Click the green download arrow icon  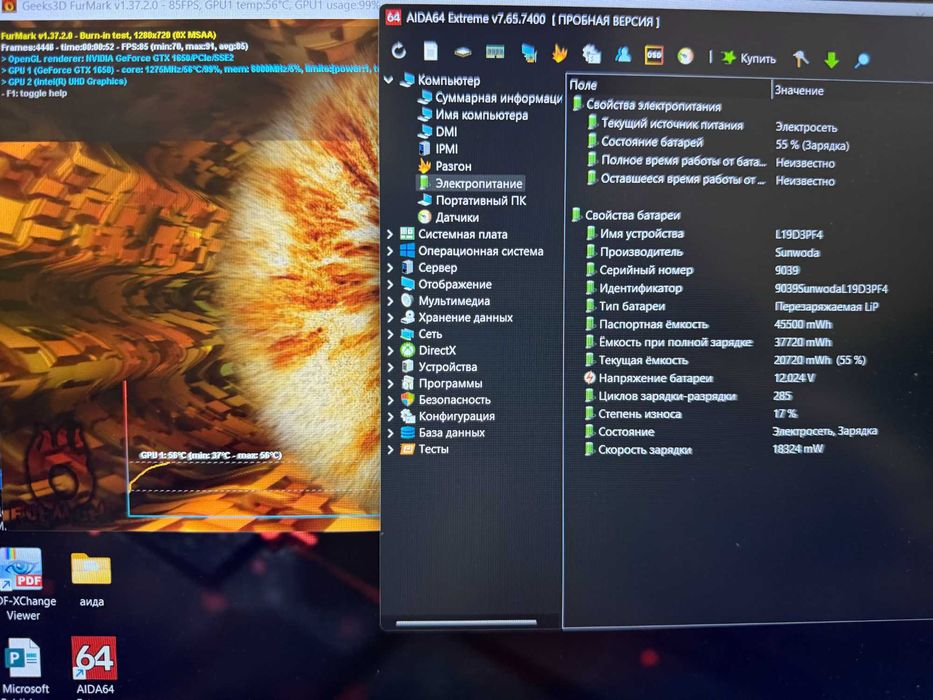click(832, 60)
